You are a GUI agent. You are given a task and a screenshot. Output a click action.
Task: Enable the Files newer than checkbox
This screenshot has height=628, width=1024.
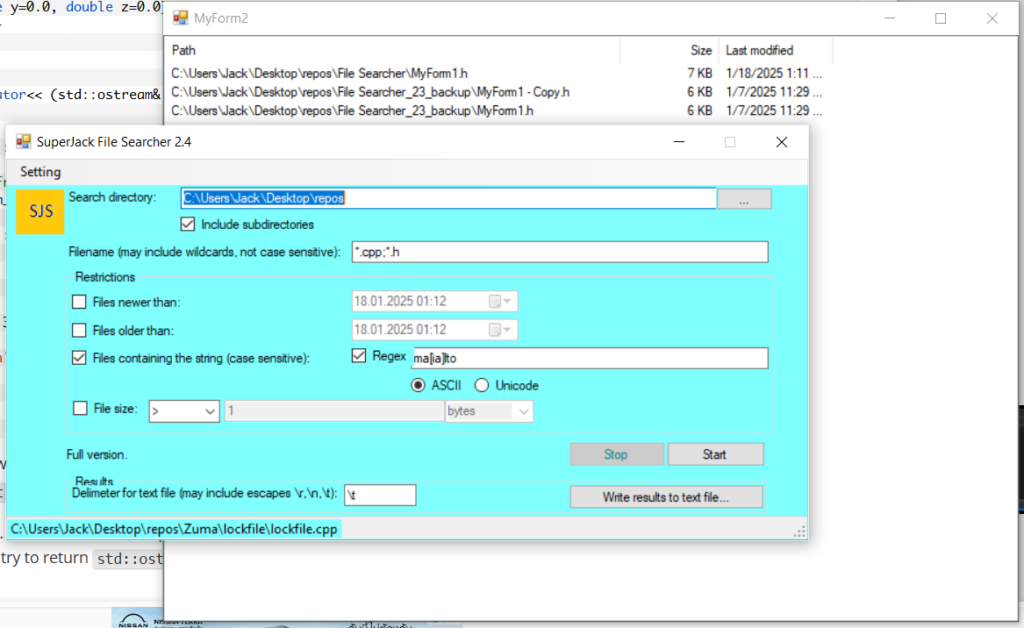(80, 301)
